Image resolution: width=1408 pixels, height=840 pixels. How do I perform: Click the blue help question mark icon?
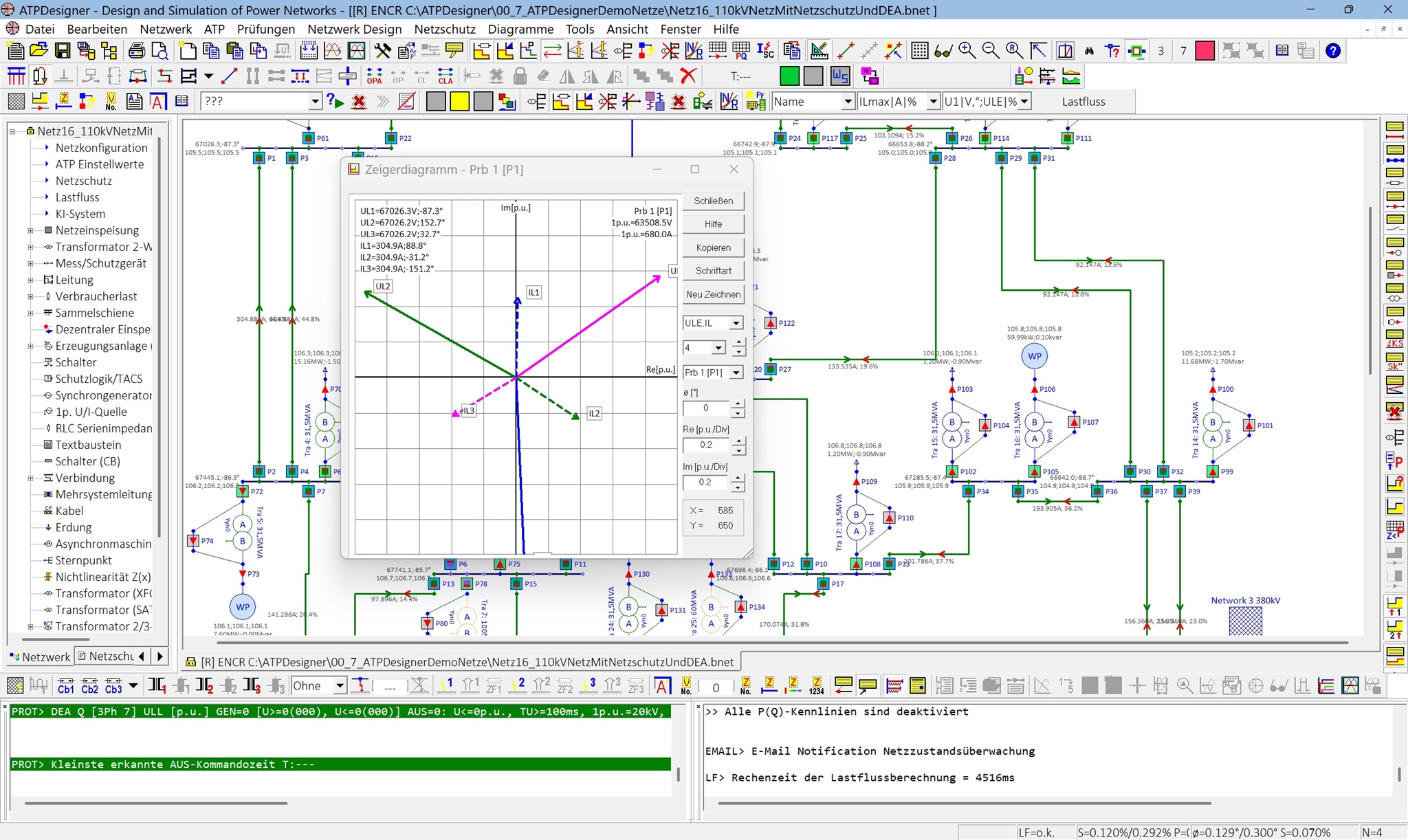click(x=1333, y=51)
